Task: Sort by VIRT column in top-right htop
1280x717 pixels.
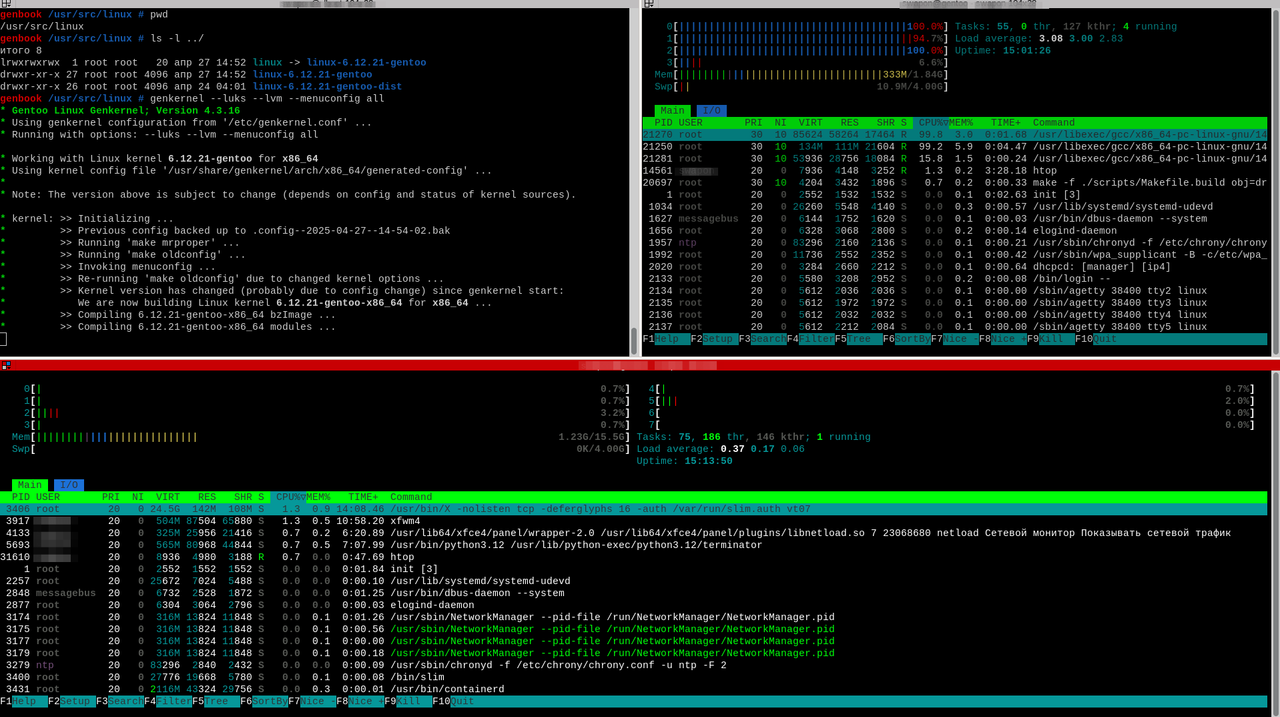Action: click(810, 123)
